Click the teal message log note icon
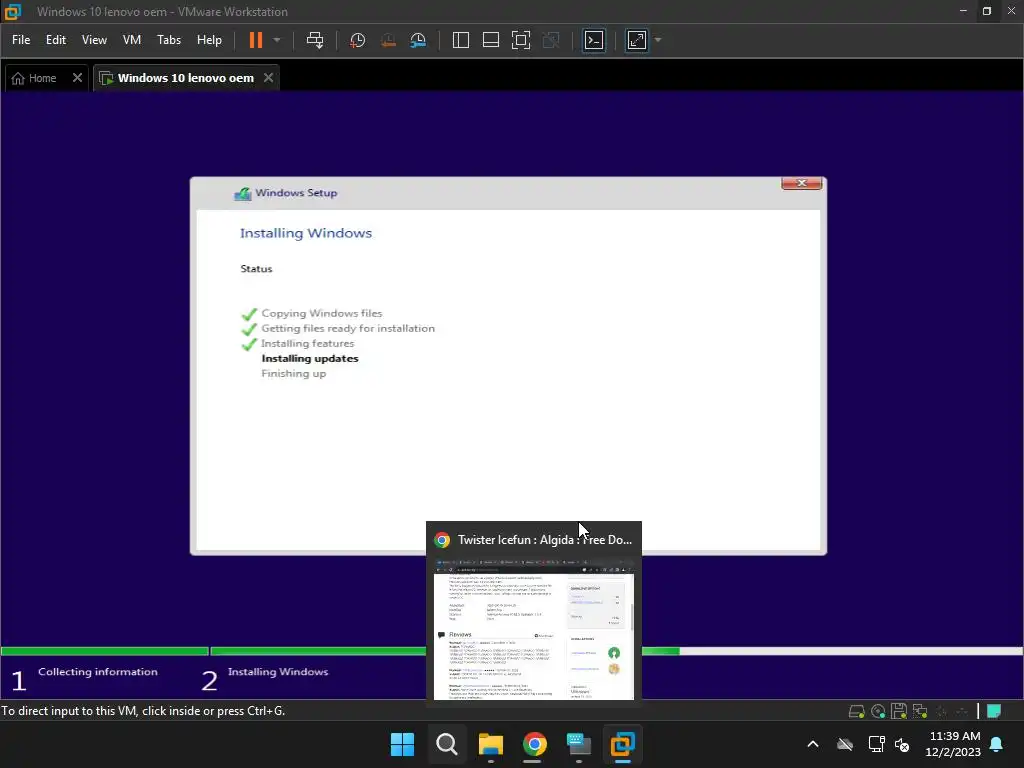1024x768 pixels. click(994, 711)
